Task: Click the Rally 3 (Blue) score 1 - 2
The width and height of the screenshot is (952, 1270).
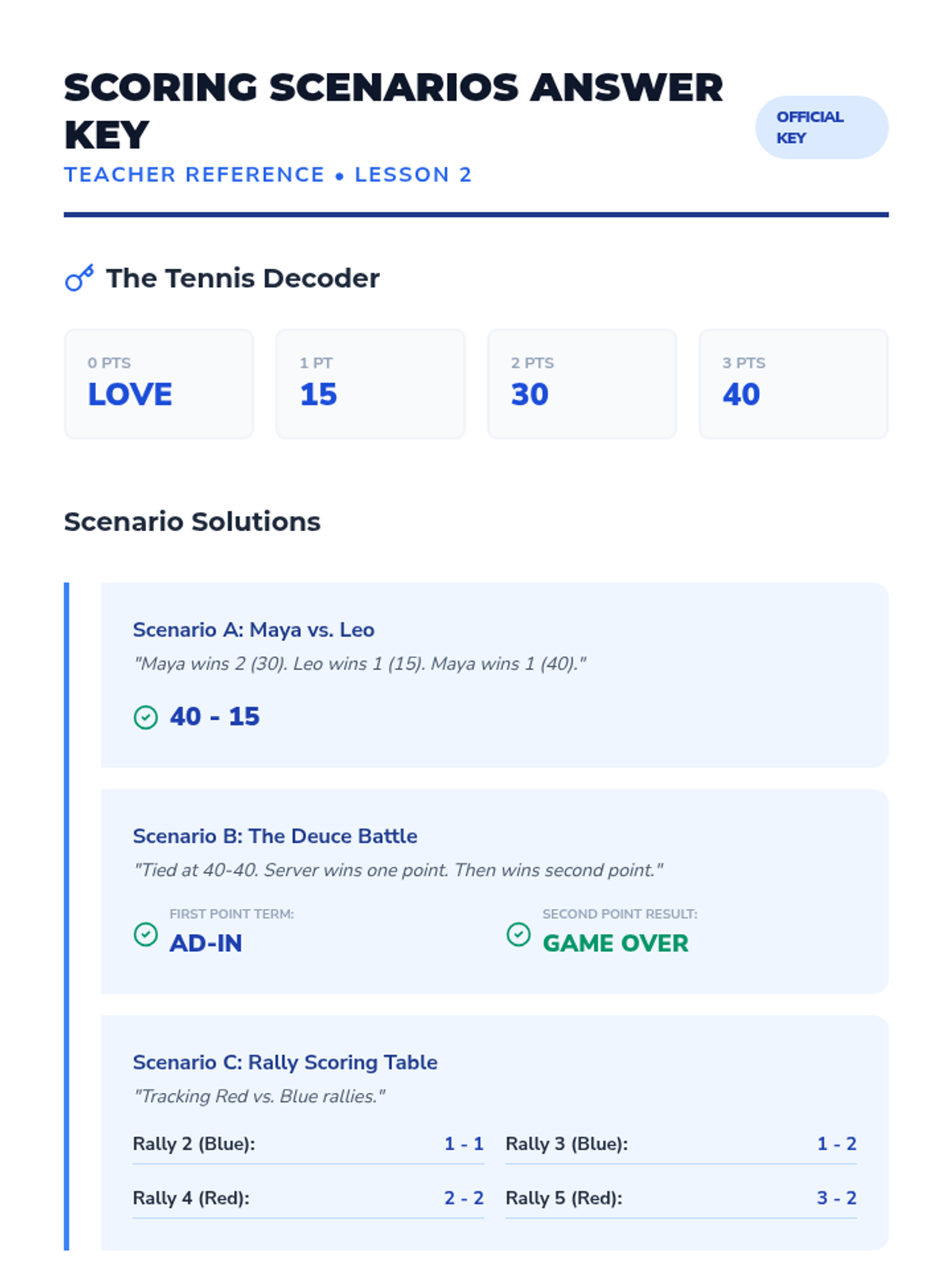Action: click(x=836, y=1144)
